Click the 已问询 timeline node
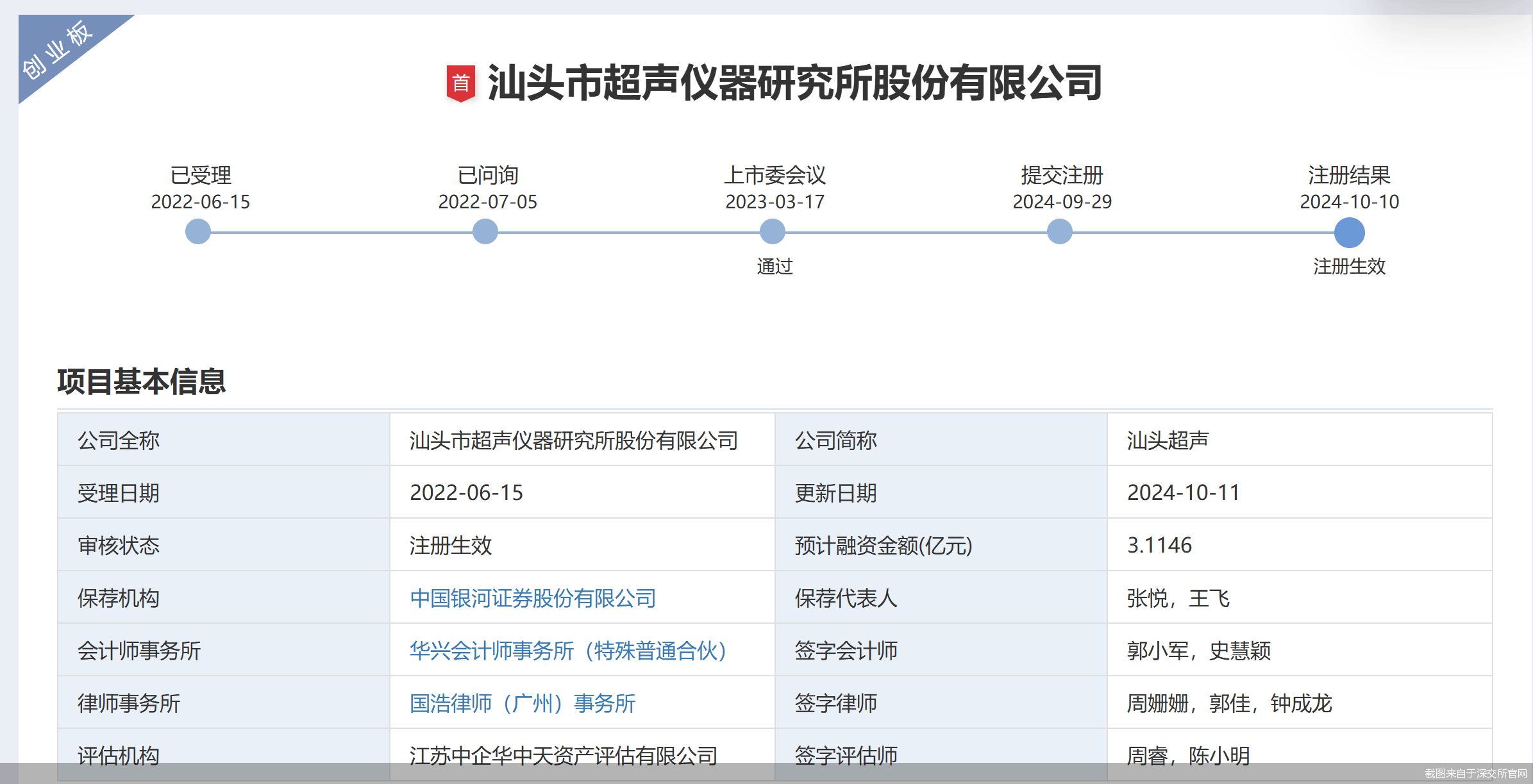The image size is (1533, 784). click(x=485, y=231)
